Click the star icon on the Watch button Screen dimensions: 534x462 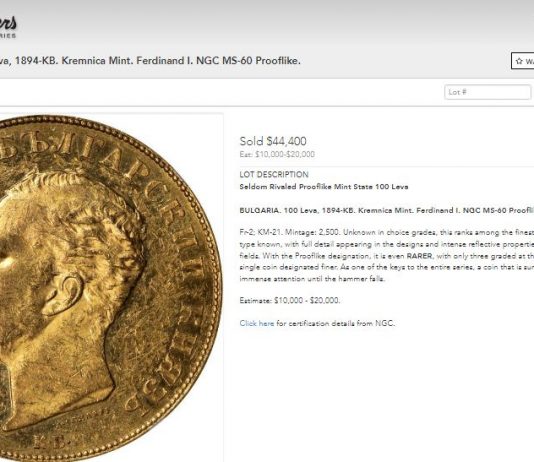[519, 61]
